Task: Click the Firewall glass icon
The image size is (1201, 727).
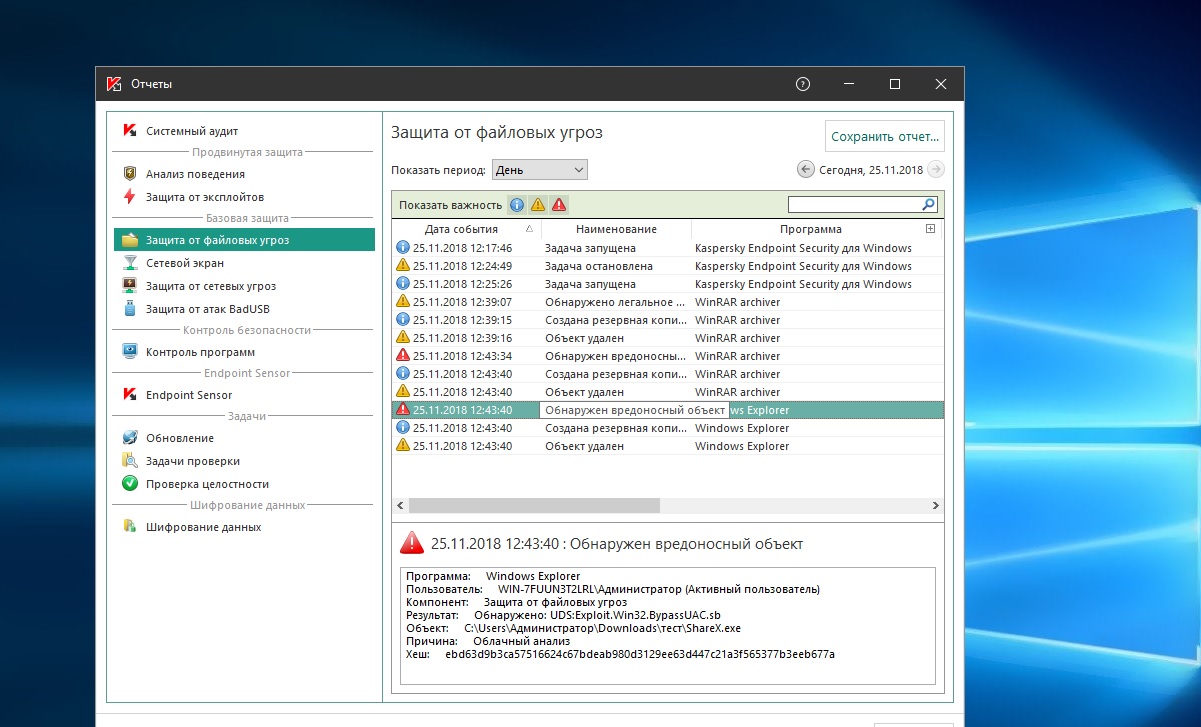Action: tap(129, 263)
